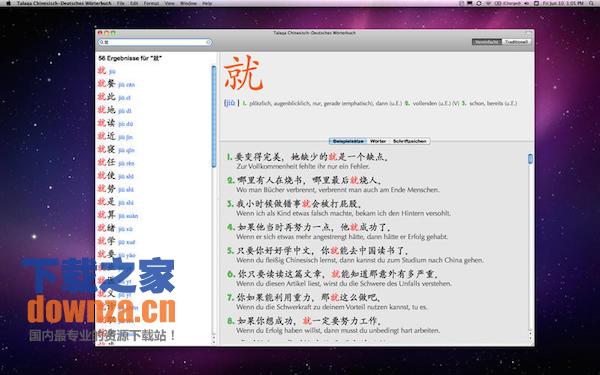Click example sentence 1 'Zur Vollkommenheit fehlte ihr'
This screenshot has height=375, width=600.
coord(307,161)
